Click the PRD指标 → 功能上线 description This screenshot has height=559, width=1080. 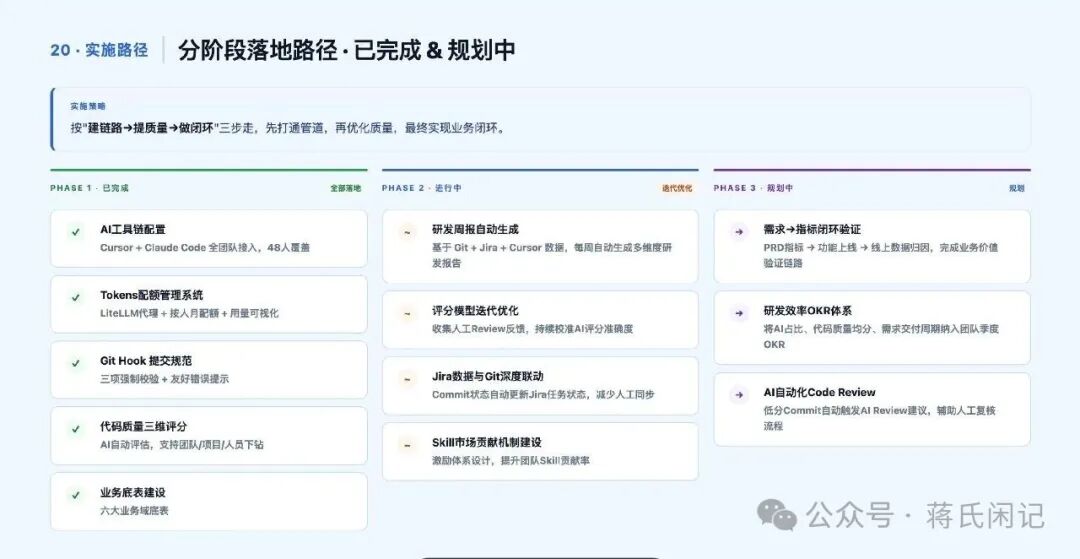tap(881, 255)
